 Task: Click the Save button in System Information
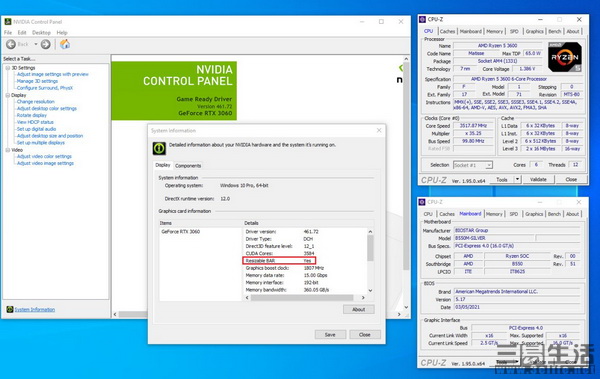330,335
